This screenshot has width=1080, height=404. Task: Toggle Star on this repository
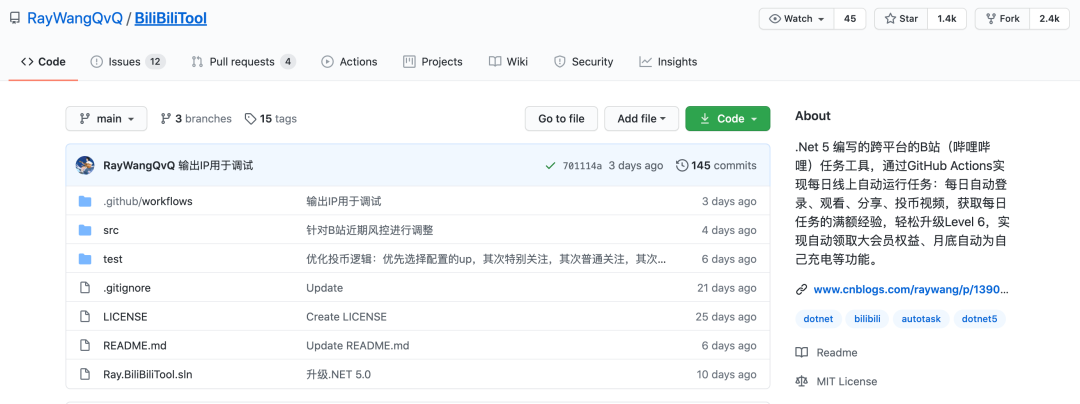pyautogui.click(x=900, y=19)
